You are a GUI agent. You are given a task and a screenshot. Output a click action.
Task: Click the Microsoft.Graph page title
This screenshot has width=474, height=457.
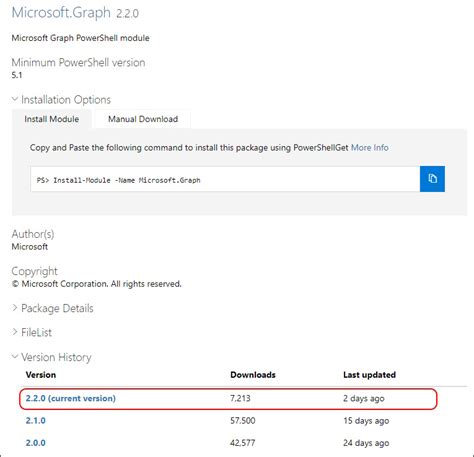[x=61, y=13]
